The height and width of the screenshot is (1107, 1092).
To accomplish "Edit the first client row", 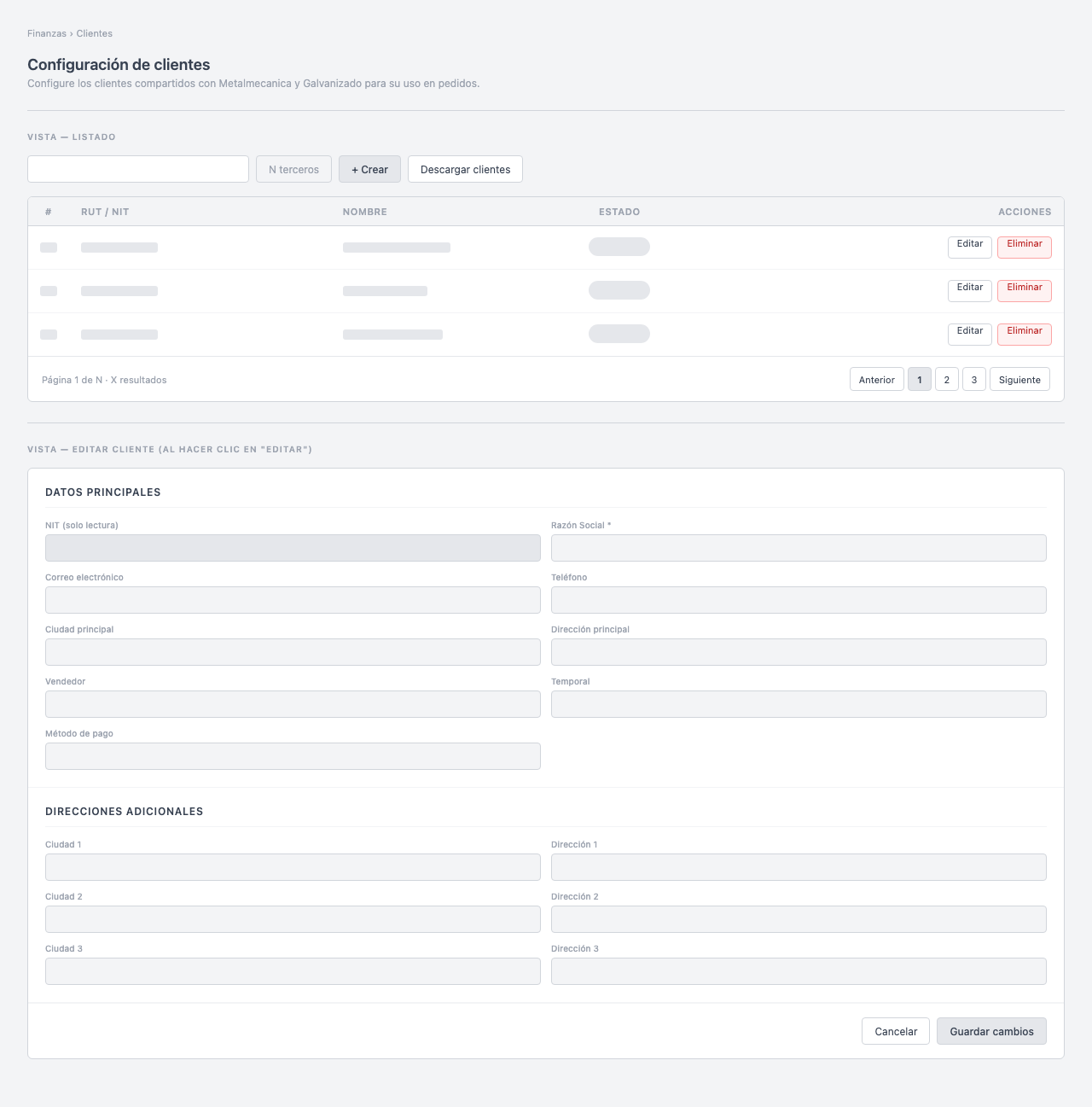I will pyautogui.click(x=969, y=247).
